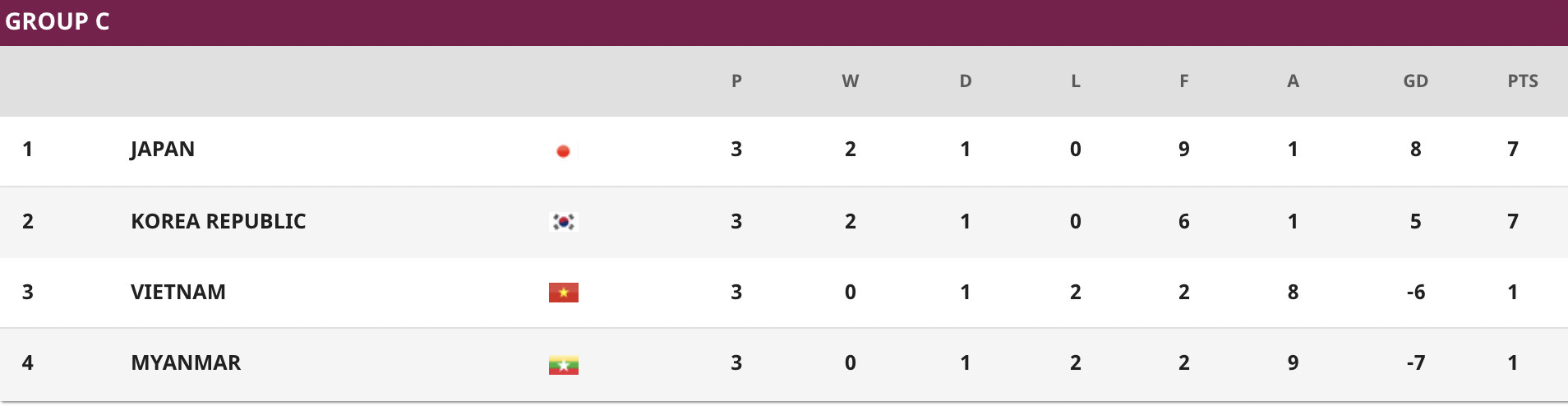Click the W (wins) column header
Image resolution: width=1568 pixels, height=406 pixels.
pyautogui.click(x=851, y=81)
